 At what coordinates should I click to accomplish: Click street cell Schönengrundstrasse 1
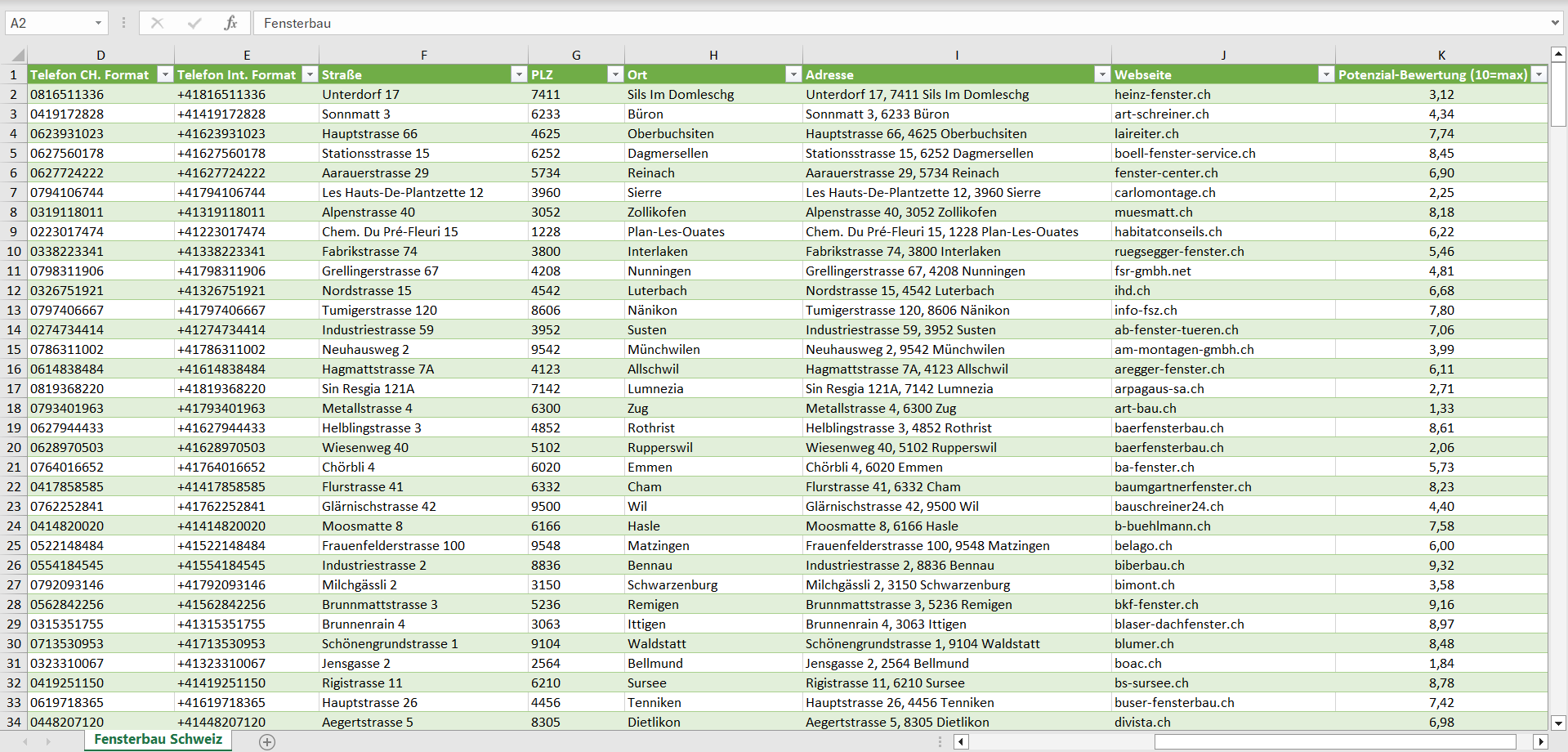tap(423, 643)
